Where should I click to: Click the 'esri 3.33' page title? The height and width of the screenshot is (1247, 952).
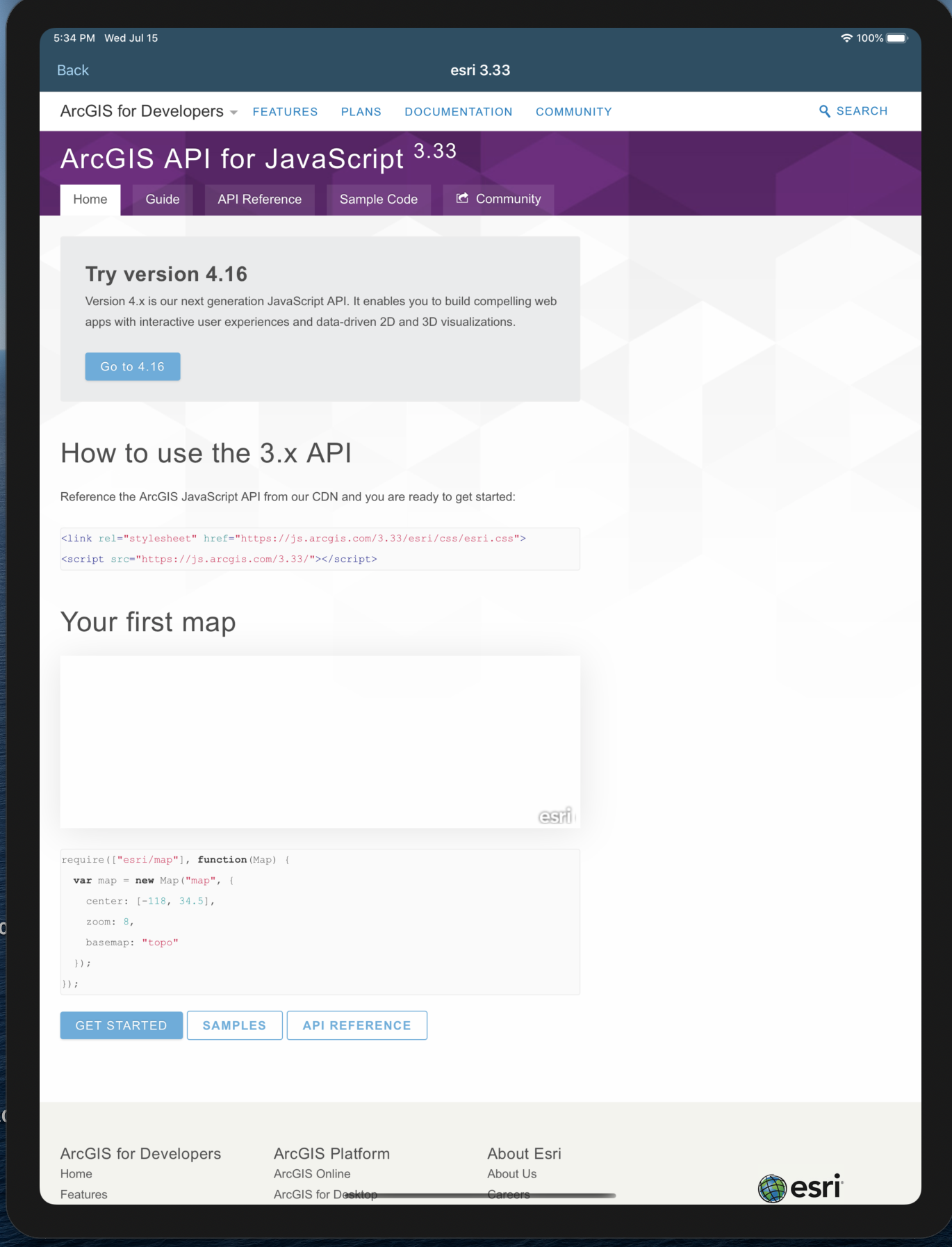click(x=480, y=70)
